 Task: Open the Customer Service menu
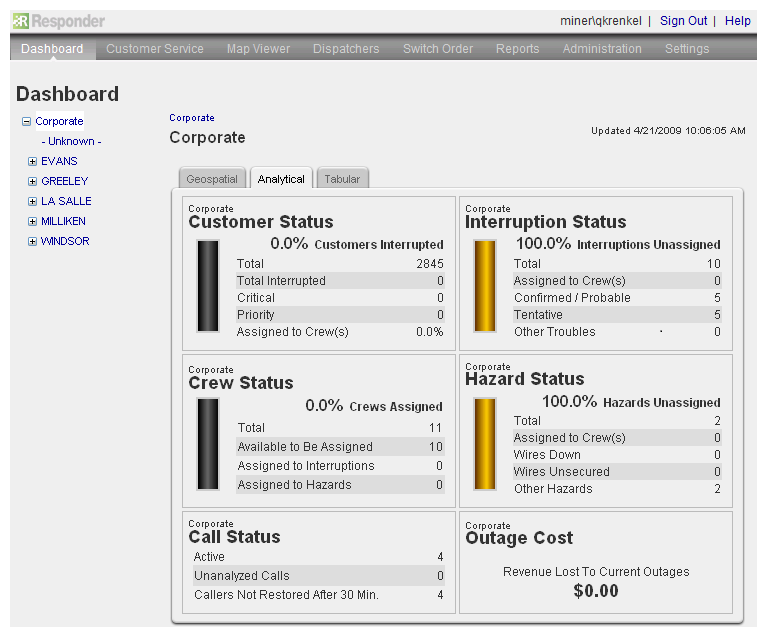[155, 48]
